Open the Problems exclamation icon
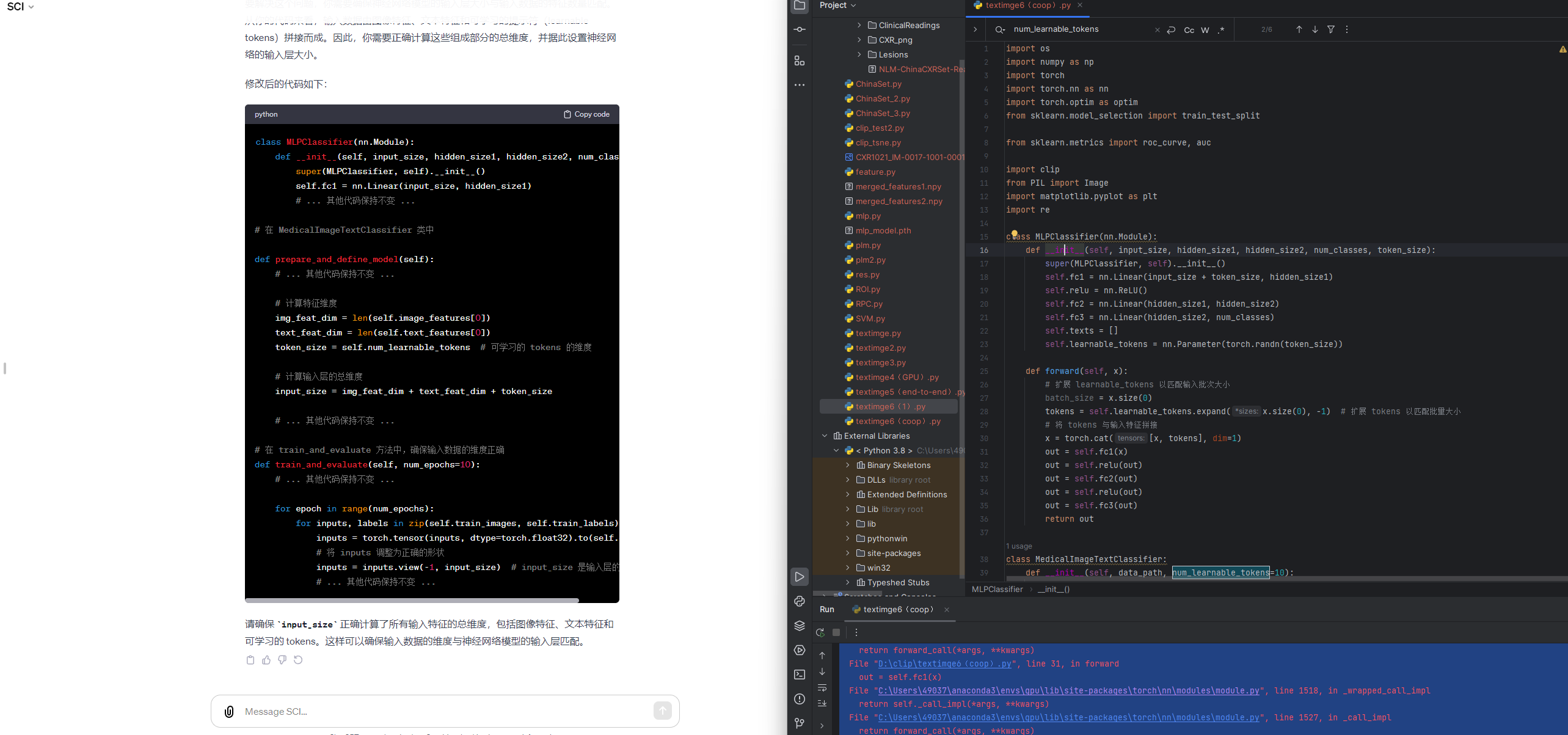1568x735 pixels. point(799,699)
